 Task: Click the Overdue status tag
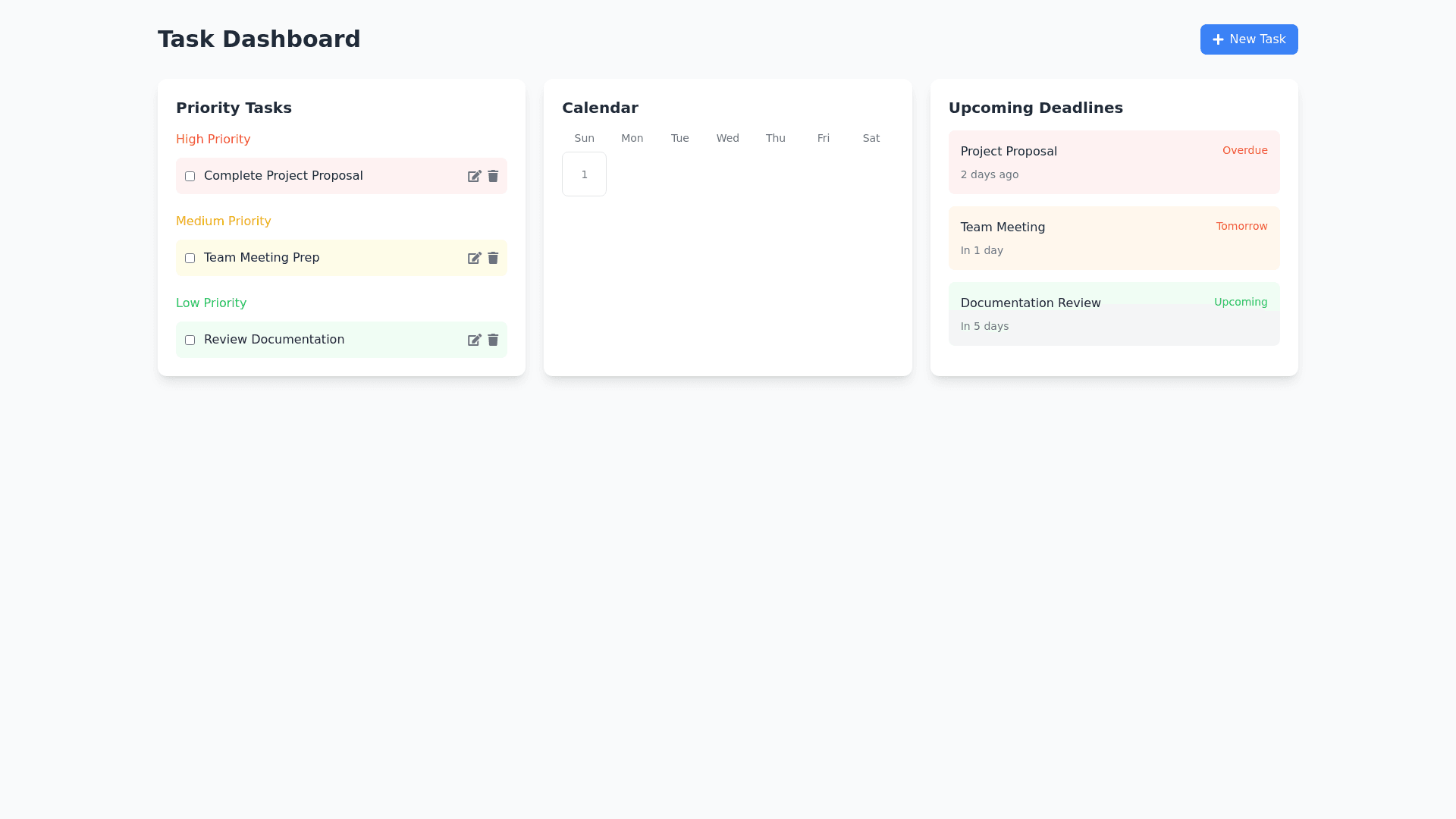pyautogui.click(x=1244, y=150)
